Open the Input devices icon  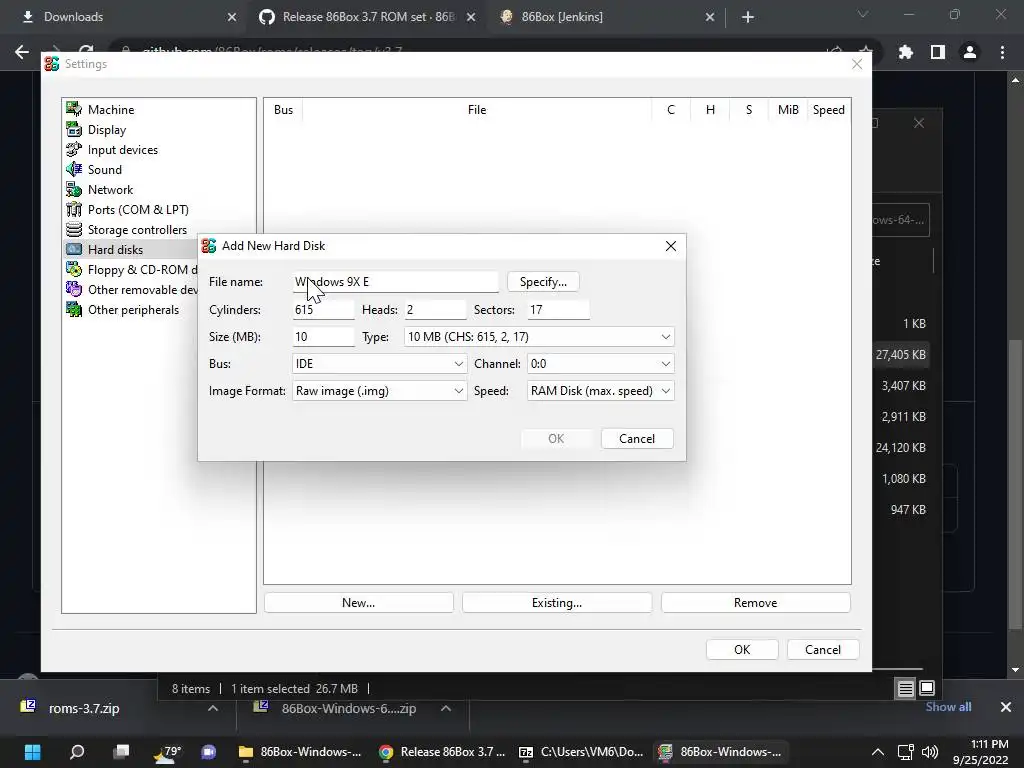tap(74, 150)
